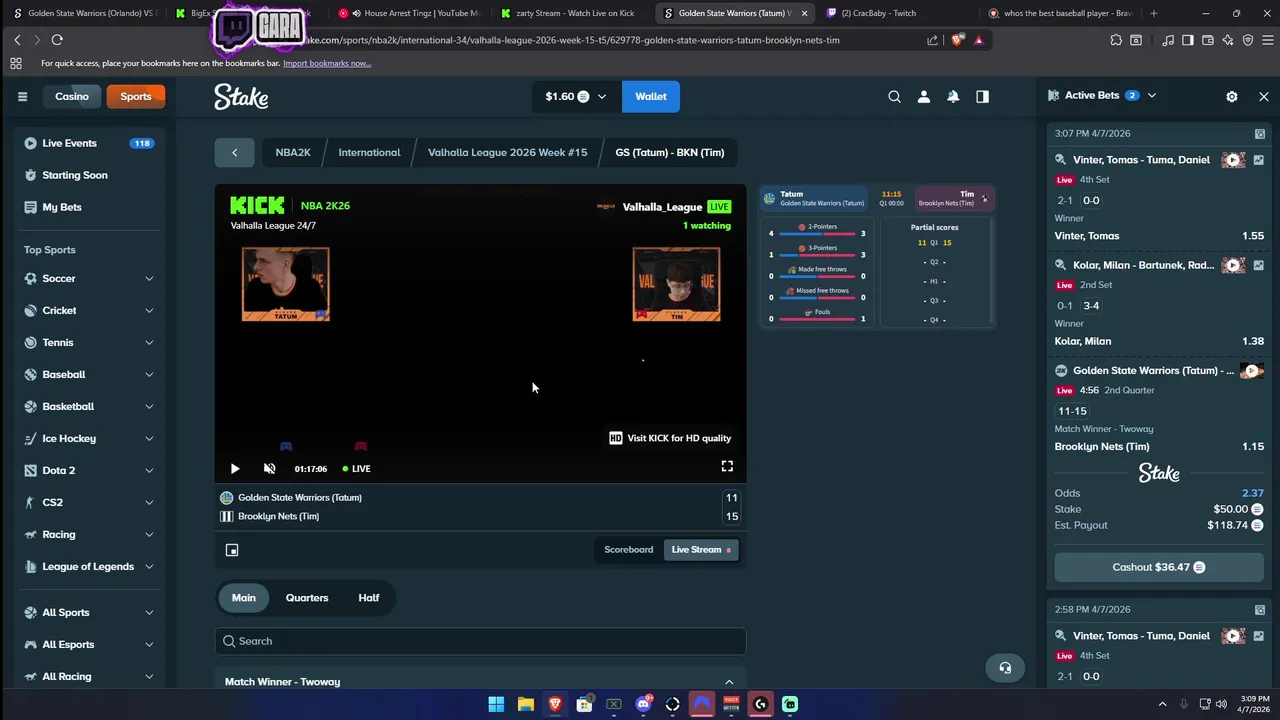Share this page via address bar icon
1280x720 pixels.
(932, 40)
